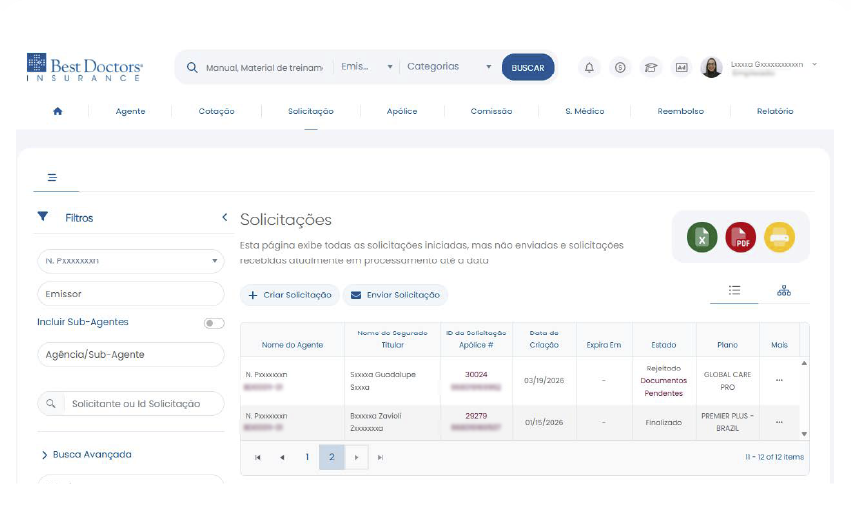Click the Filtros funnel icon
Screen dimensions: 851x519
[x=43, y=217]
